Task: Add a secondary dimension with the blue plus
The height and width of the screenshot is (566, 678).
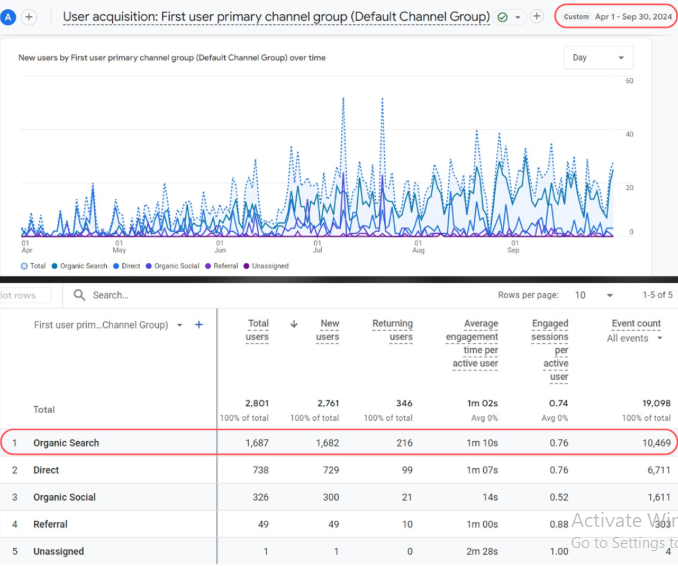Action: [199, 325]
